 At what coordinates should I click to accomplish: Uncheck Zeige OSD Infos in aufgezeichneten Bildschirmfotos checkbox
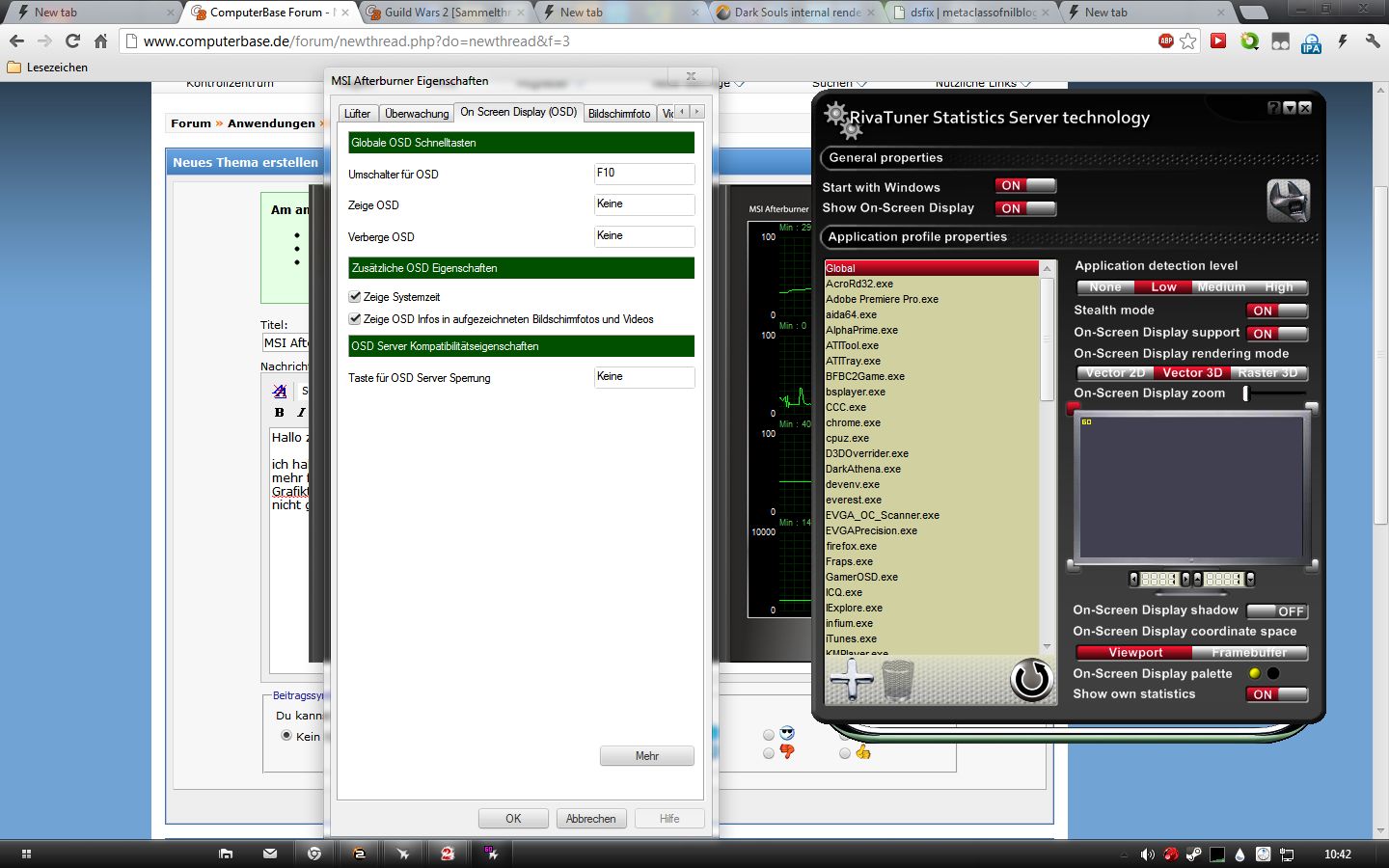pyautogui.click(x=355, y=319)
